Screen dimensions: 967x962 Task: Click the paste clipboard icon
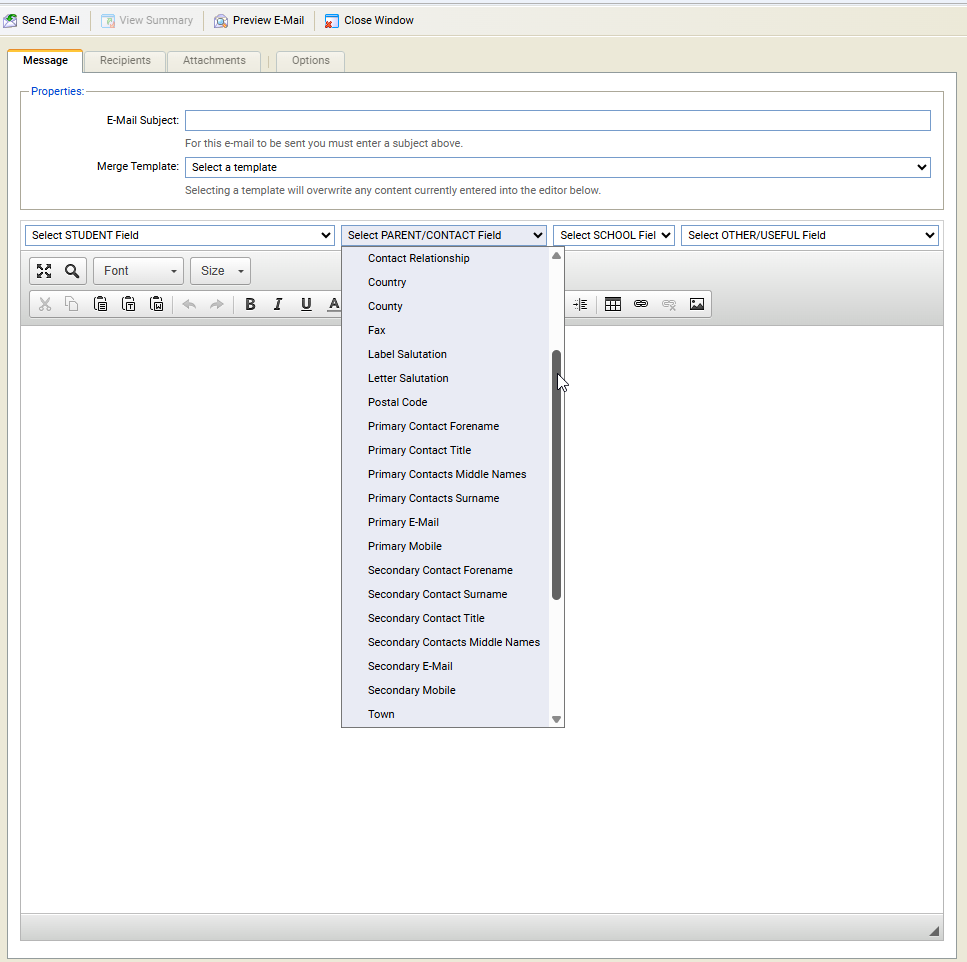(x=101, y=304)
